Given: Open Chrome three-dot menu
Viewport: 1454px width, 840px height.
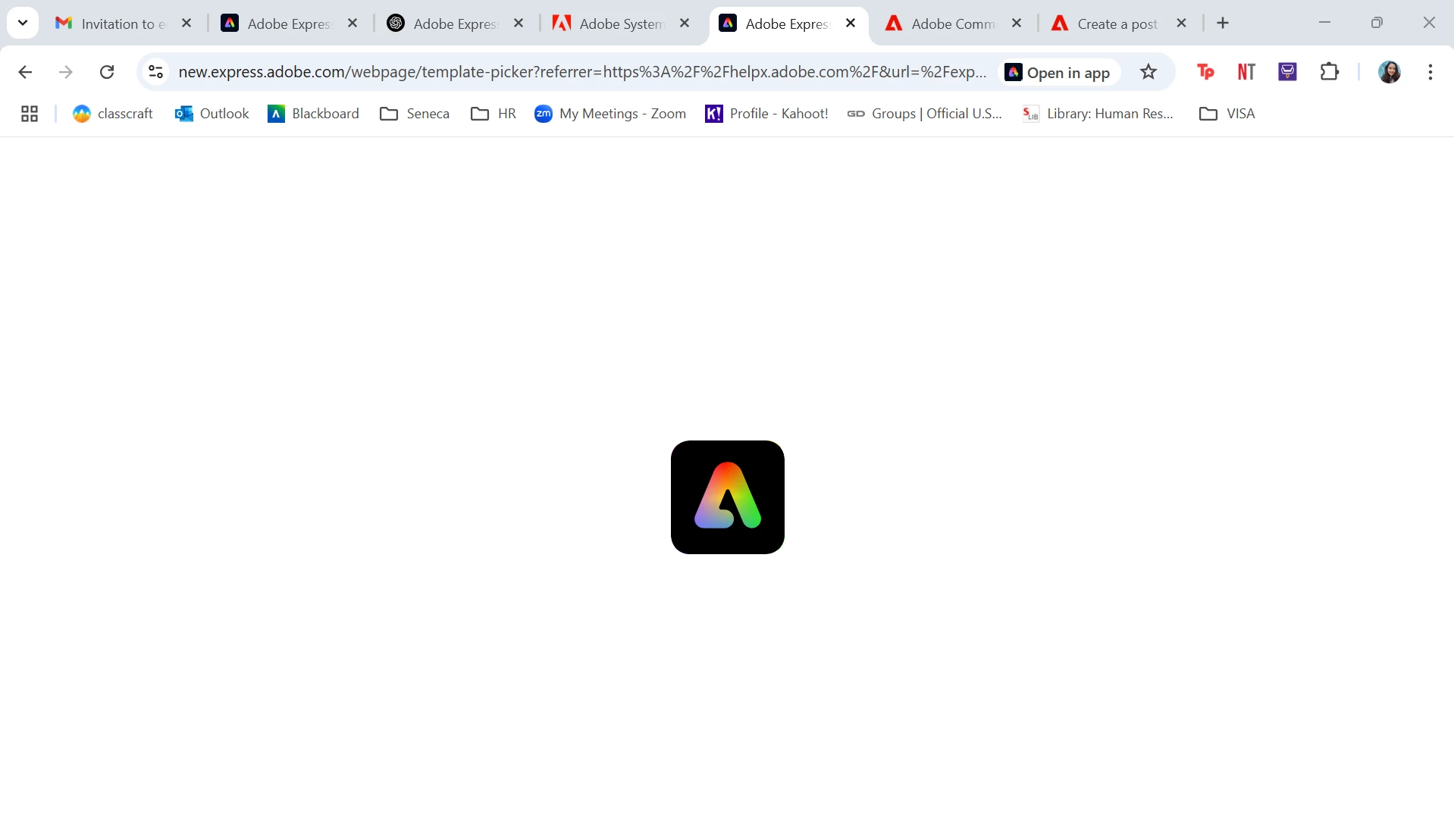Looking at the screenshot, I should 1430,72.
